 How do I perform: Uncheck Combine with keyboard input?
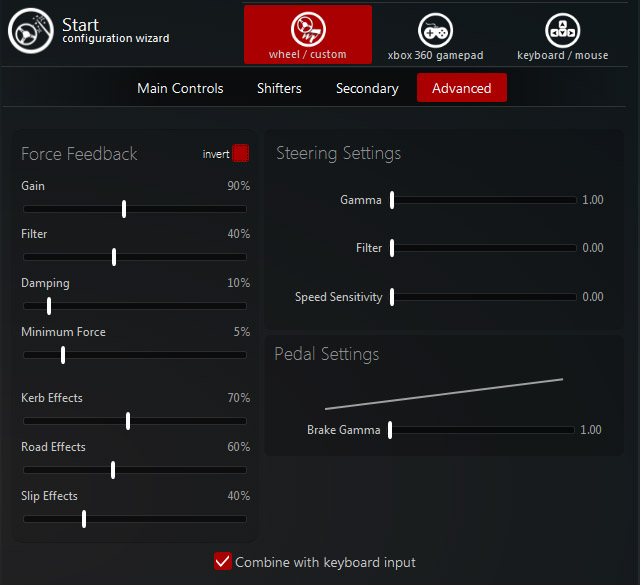[223, 561]
